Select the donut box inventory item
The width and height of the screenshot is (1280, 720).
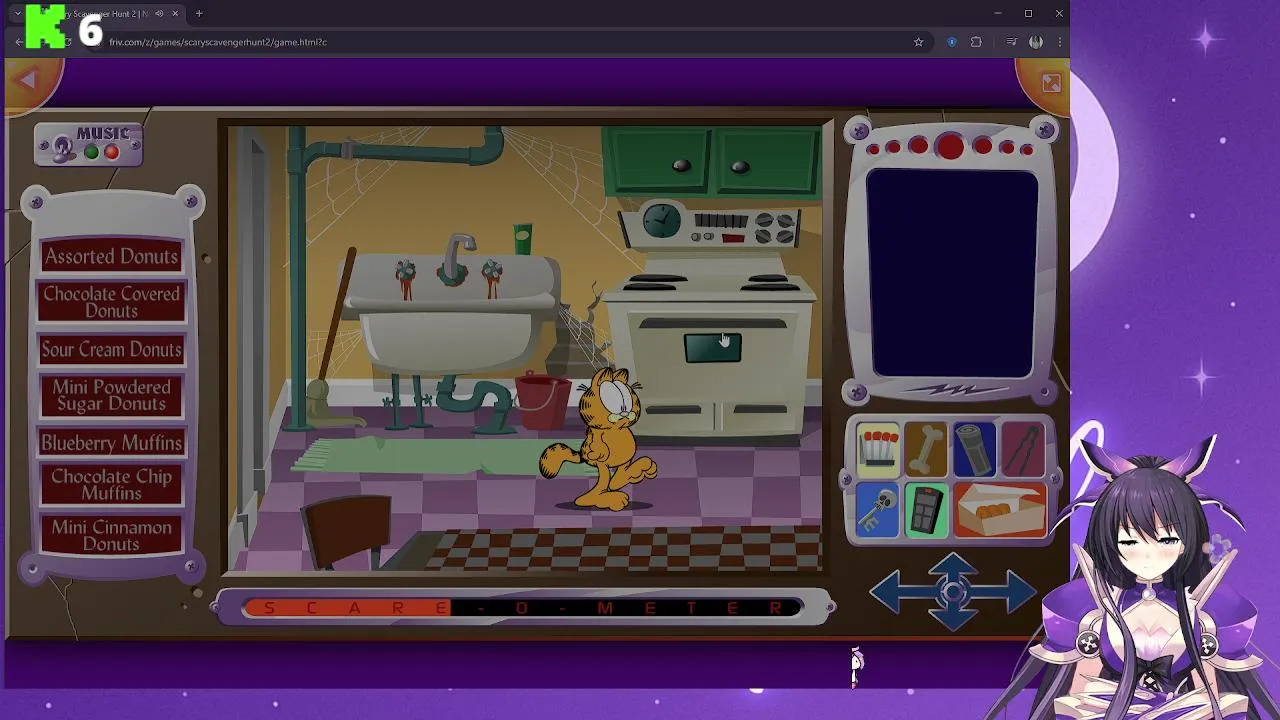pos(1000,509)
